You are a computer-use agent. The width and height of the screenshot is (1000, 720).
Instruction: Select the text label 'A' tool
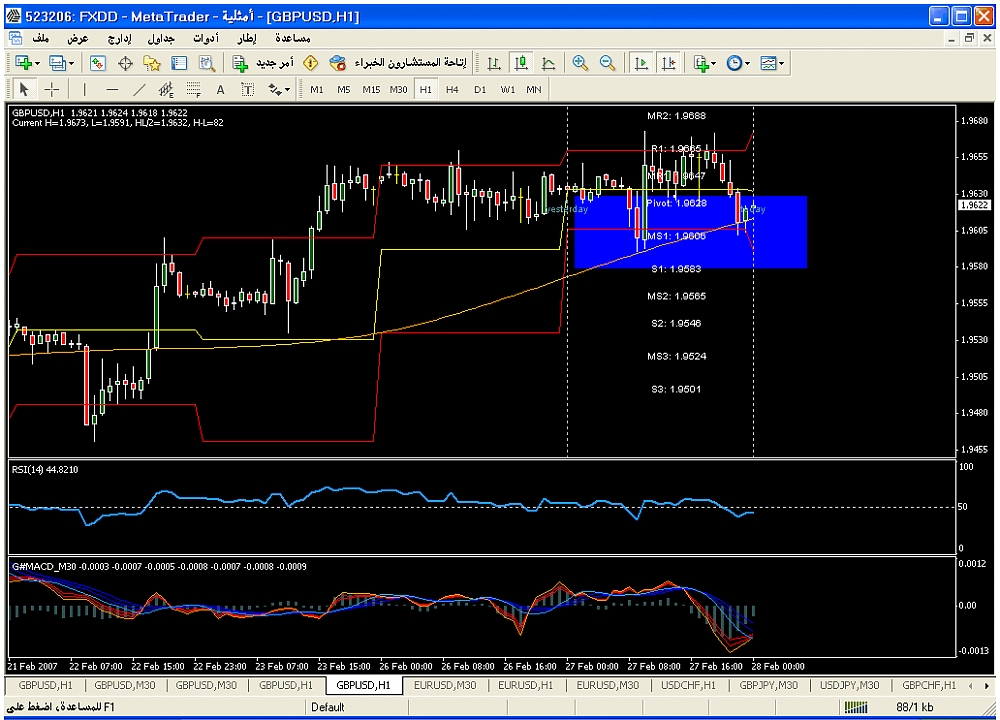221,89
